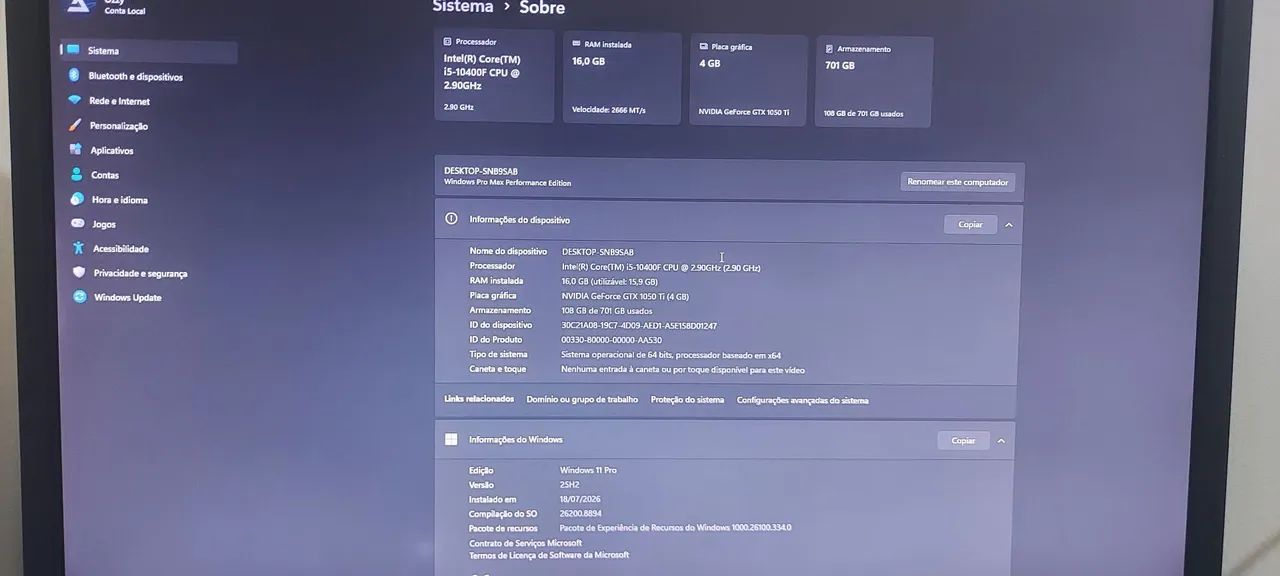
Task: Open the RAM instalada 16,0 GB card
Action: (x=622, y=78)
